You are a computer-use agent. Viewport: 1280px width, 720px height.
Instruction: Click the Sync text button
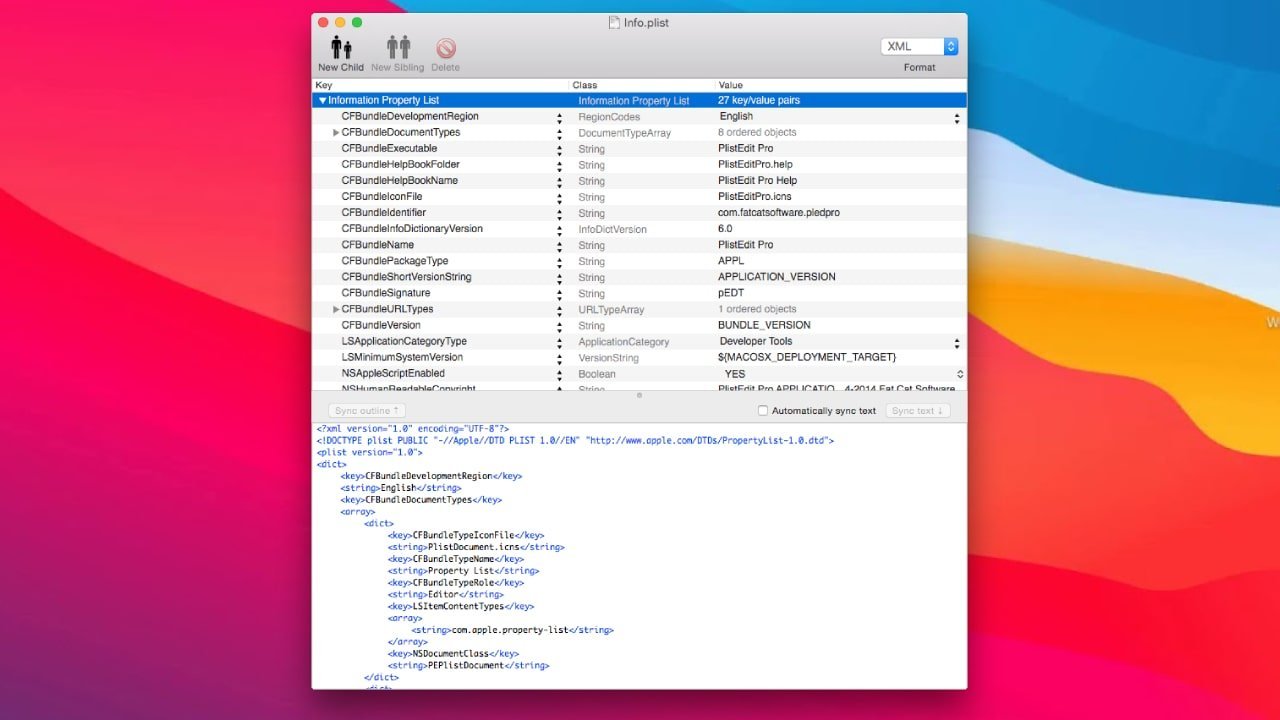(918, 411)
